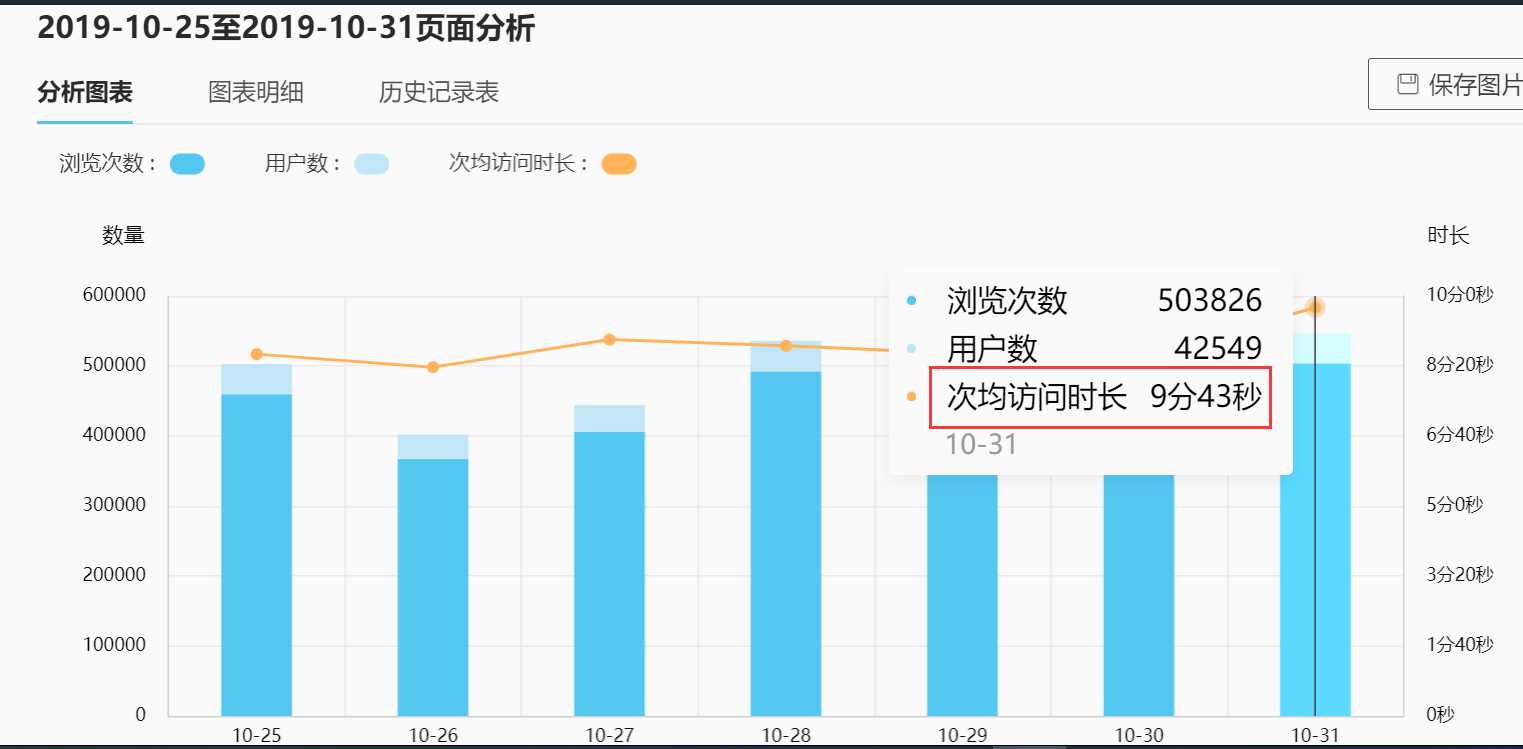Toggle the 次均访问时长 legend swatch
The image size is (1523, 749).
click(x=619, y=164)
